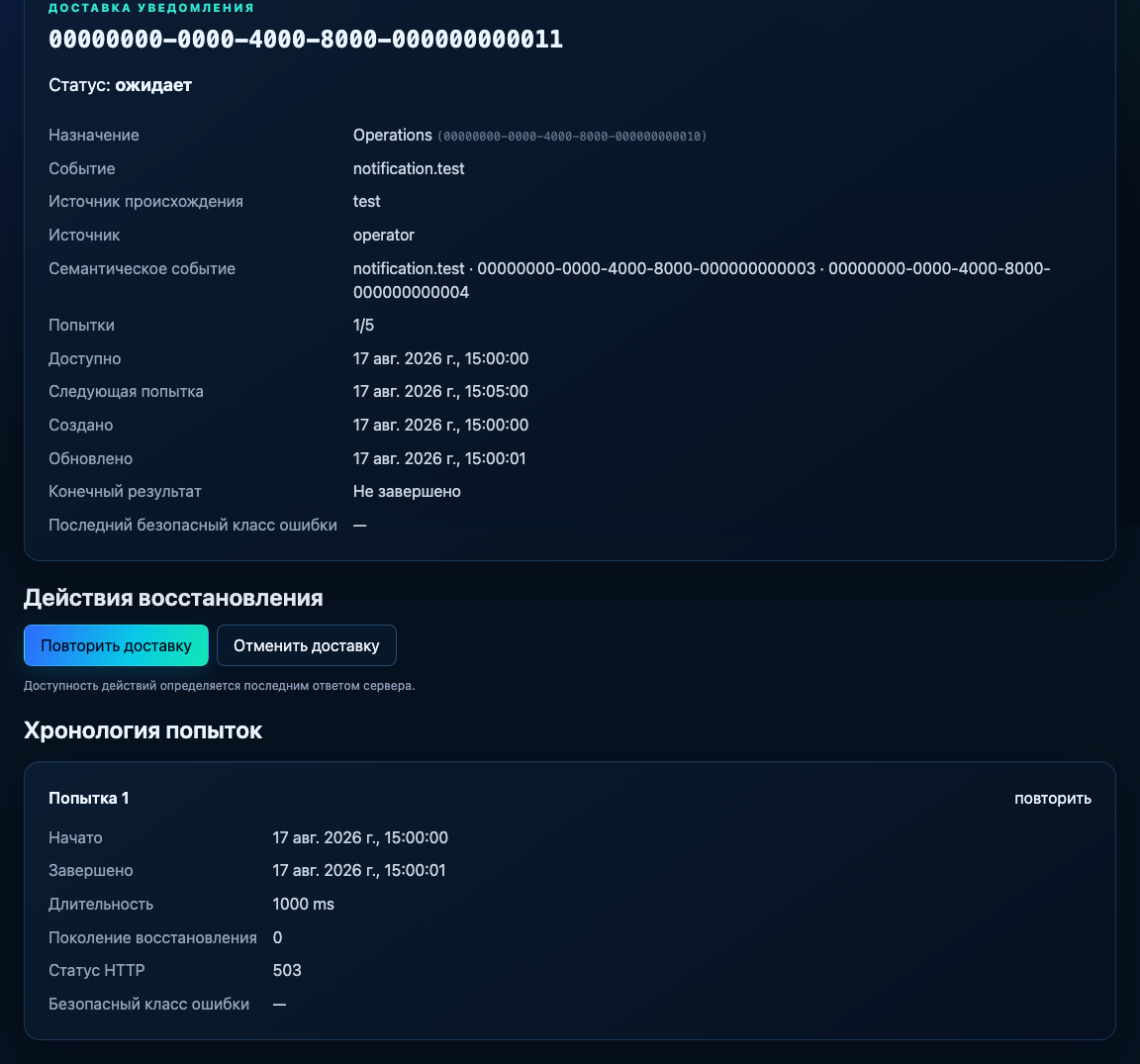
Task: Click the Конечный результат field label
Action: coord(125,492)
